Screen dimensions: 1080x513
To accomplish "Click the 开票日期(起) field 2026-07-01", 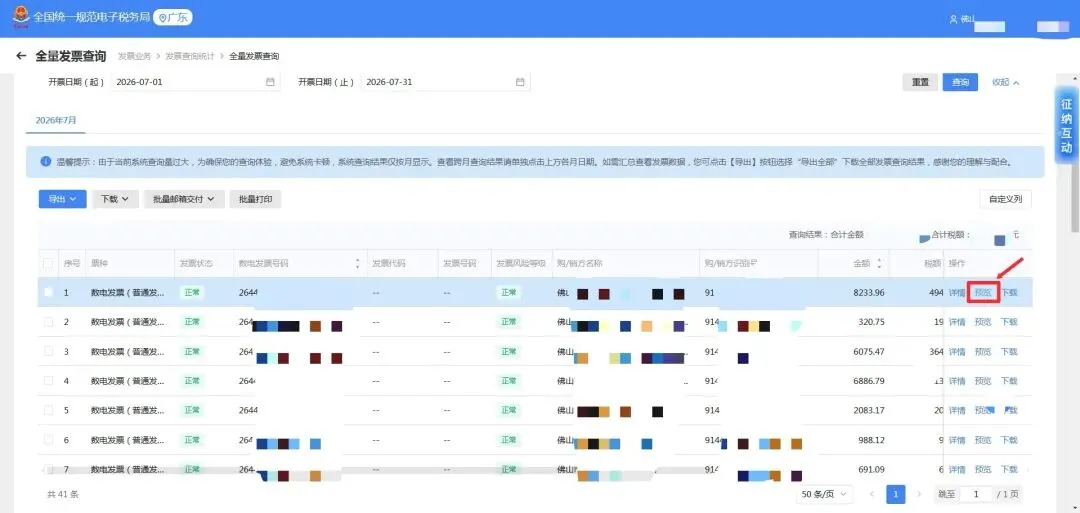I will click(195, 82).
